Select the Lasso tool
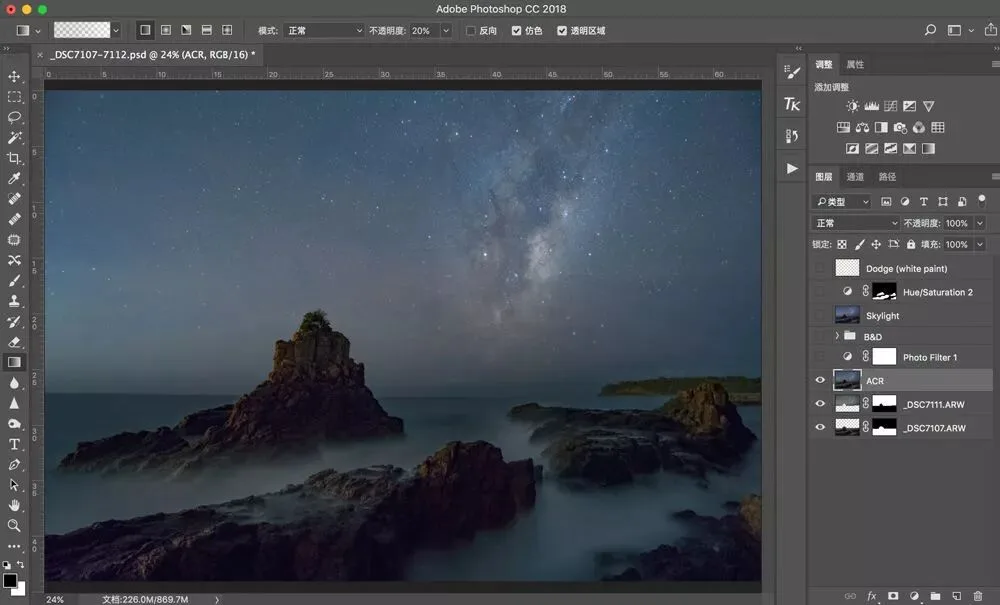 coord(14,117)
